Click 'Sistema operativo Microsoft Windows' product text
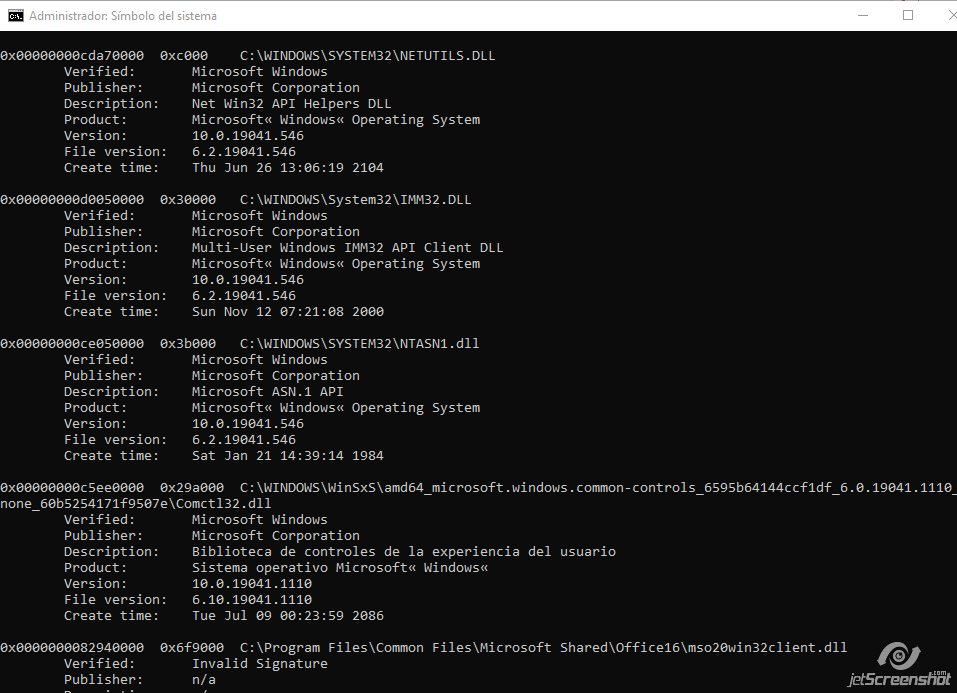This screenshot has width=957, height=693. pyautogui.click(x=340, y=568)
